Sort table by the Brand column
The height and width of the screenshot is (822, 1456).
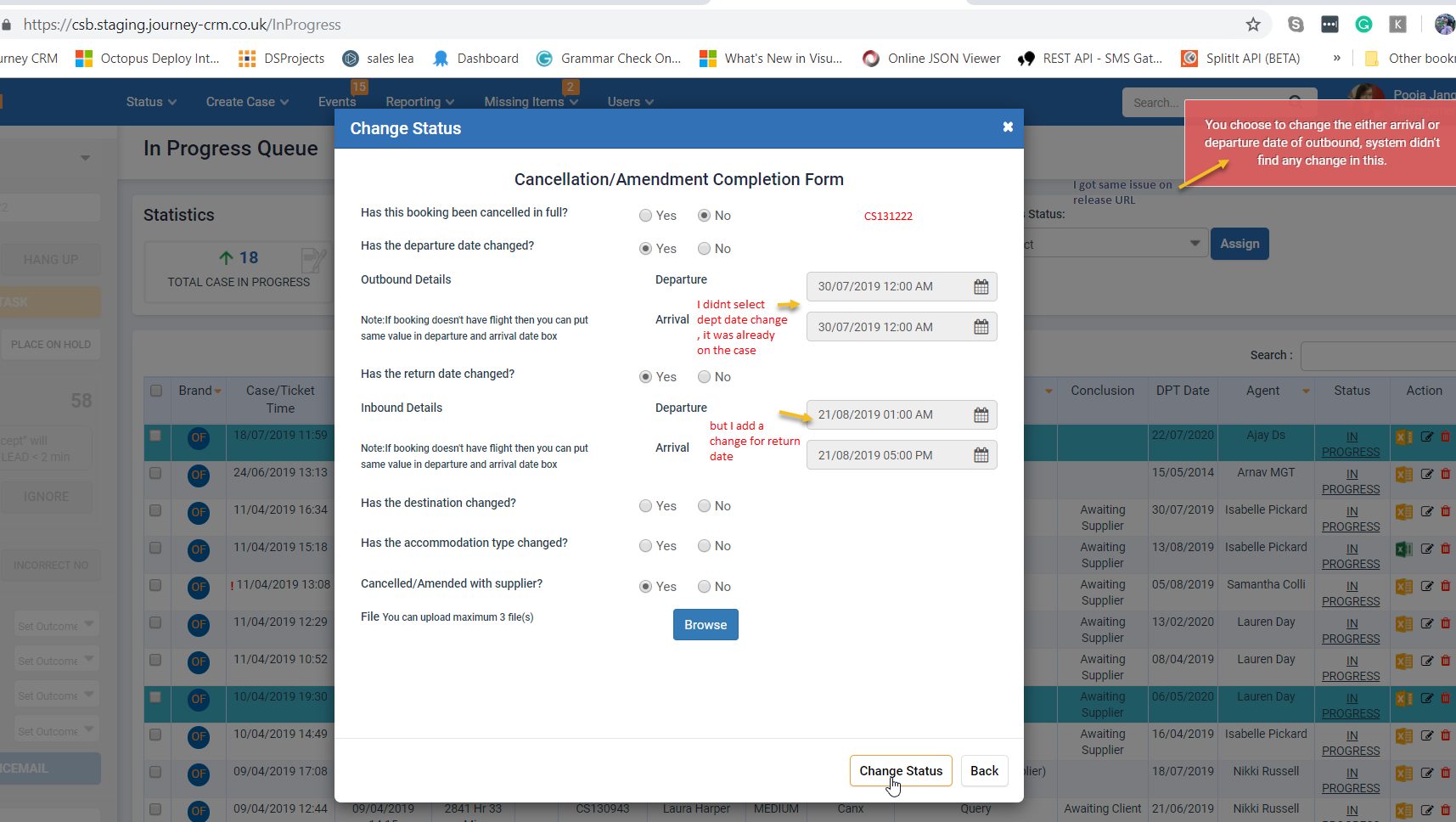pyautogui.click(x=200, y=391)
